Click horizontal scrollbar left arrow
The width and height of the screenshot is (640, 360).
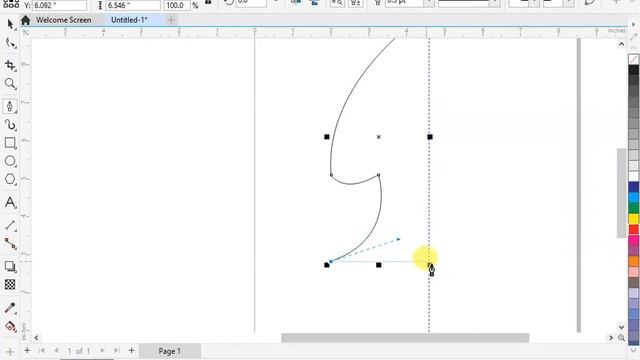click(x=36, y=338)
